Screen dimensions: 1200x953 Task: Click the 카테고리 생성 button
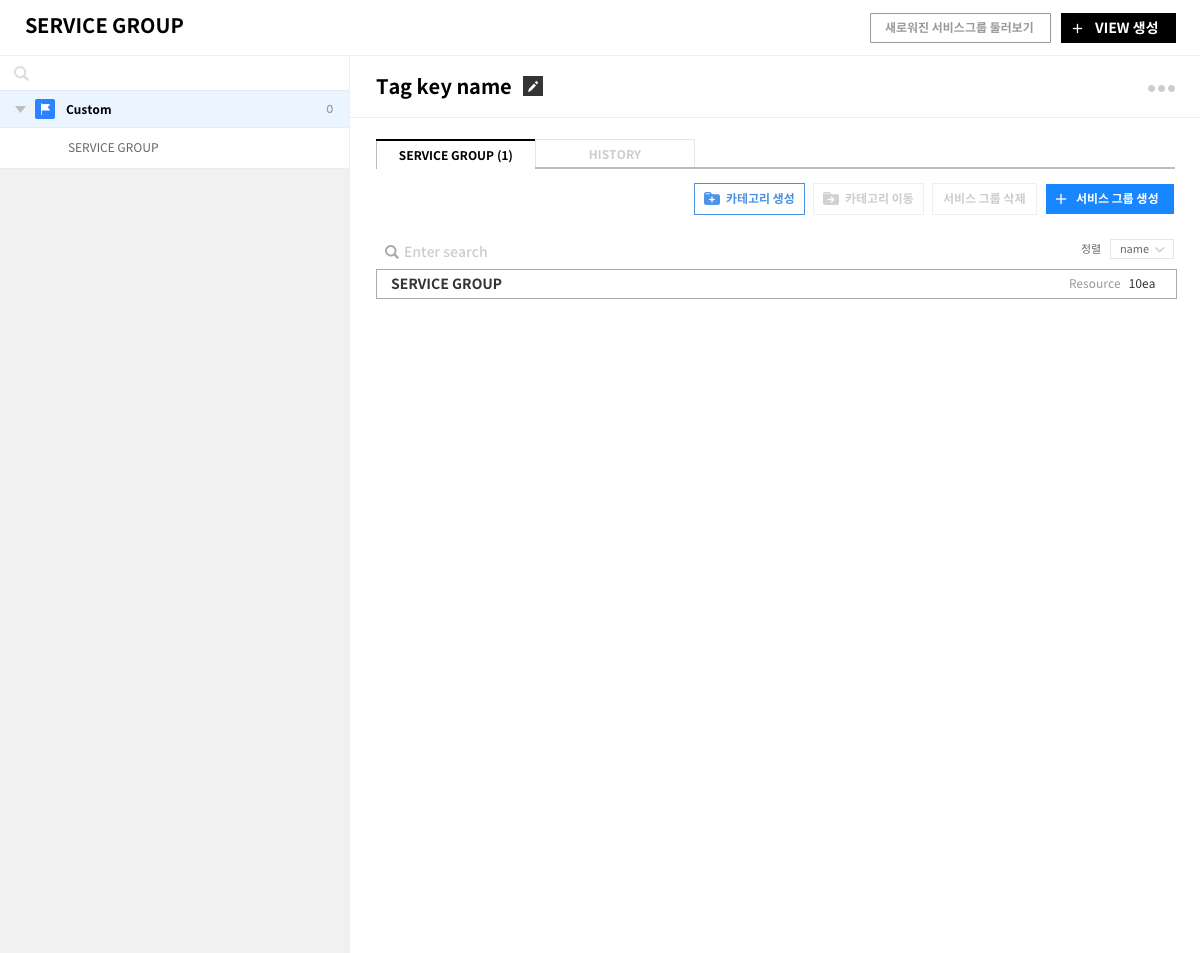[x=749, y=199]
